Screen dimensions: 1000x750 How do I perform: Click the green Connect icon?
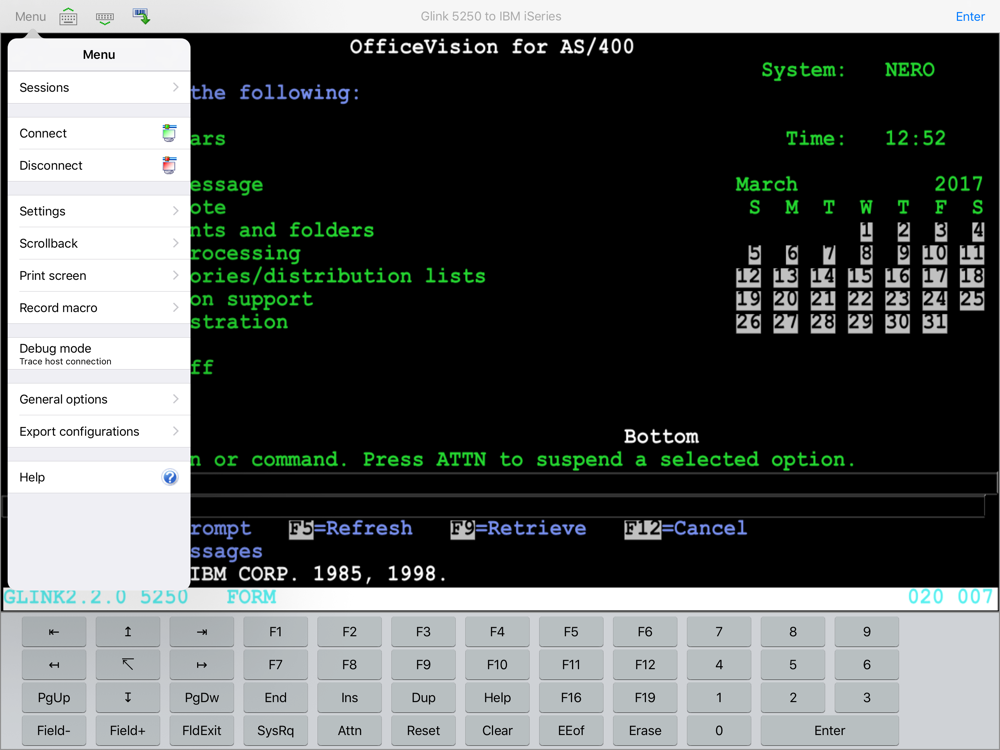tap(169, 133)
